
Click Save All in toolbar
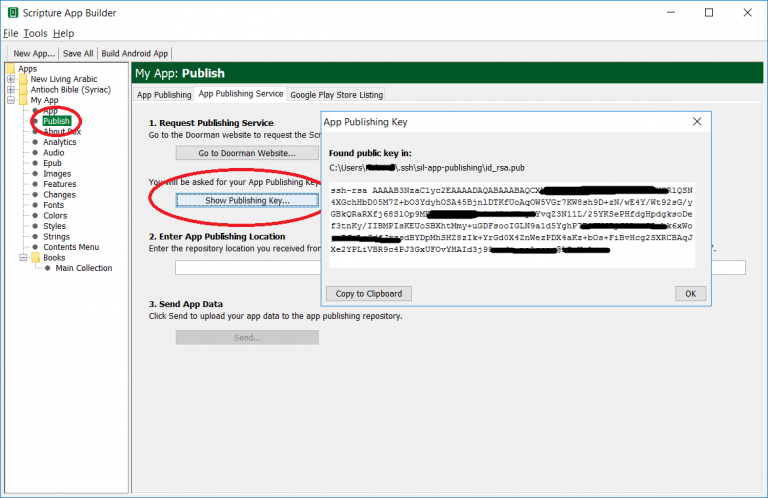[x=78, y=53]
